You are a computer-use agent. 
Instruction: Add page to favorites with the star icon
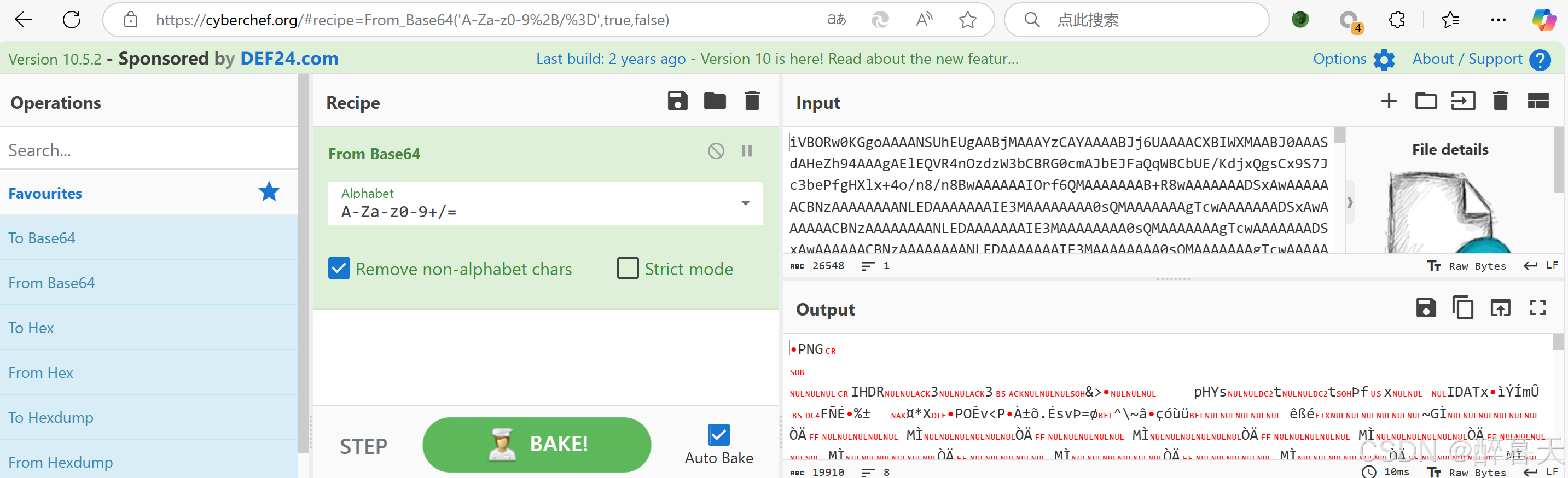967,20
